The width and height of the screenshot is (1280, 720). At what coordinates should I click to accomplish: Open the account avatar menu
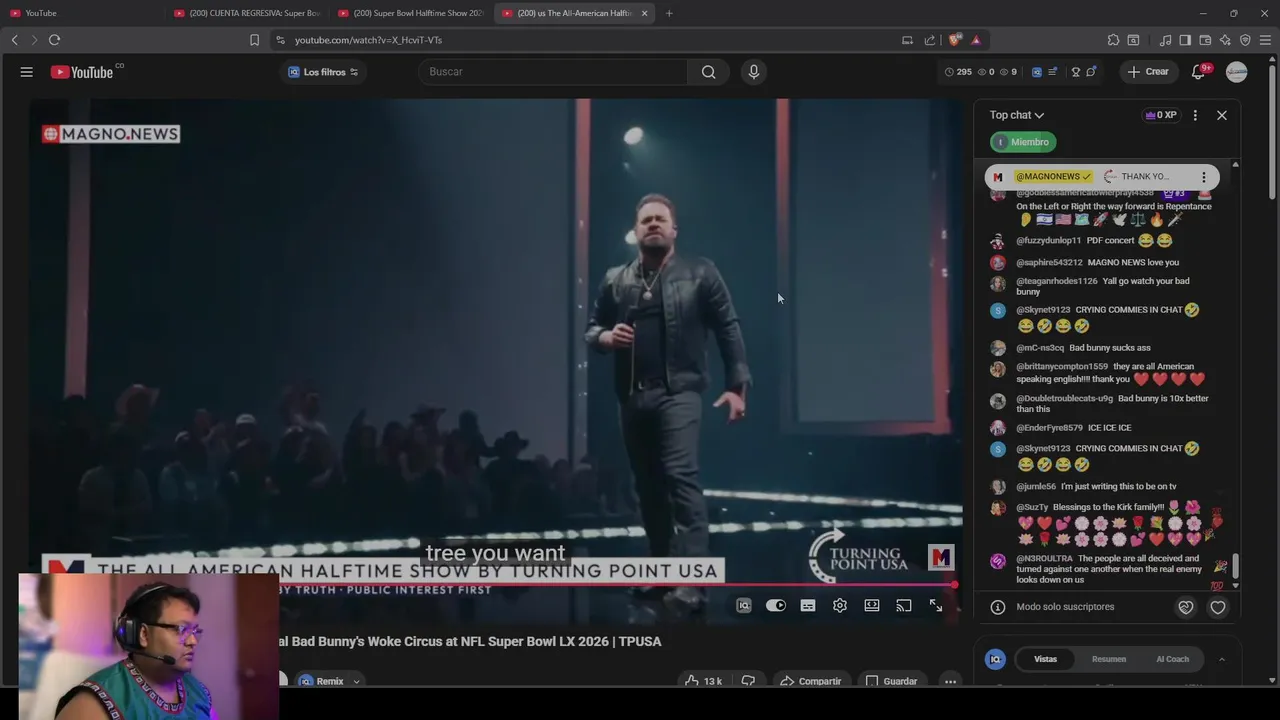coord(1237,72)
